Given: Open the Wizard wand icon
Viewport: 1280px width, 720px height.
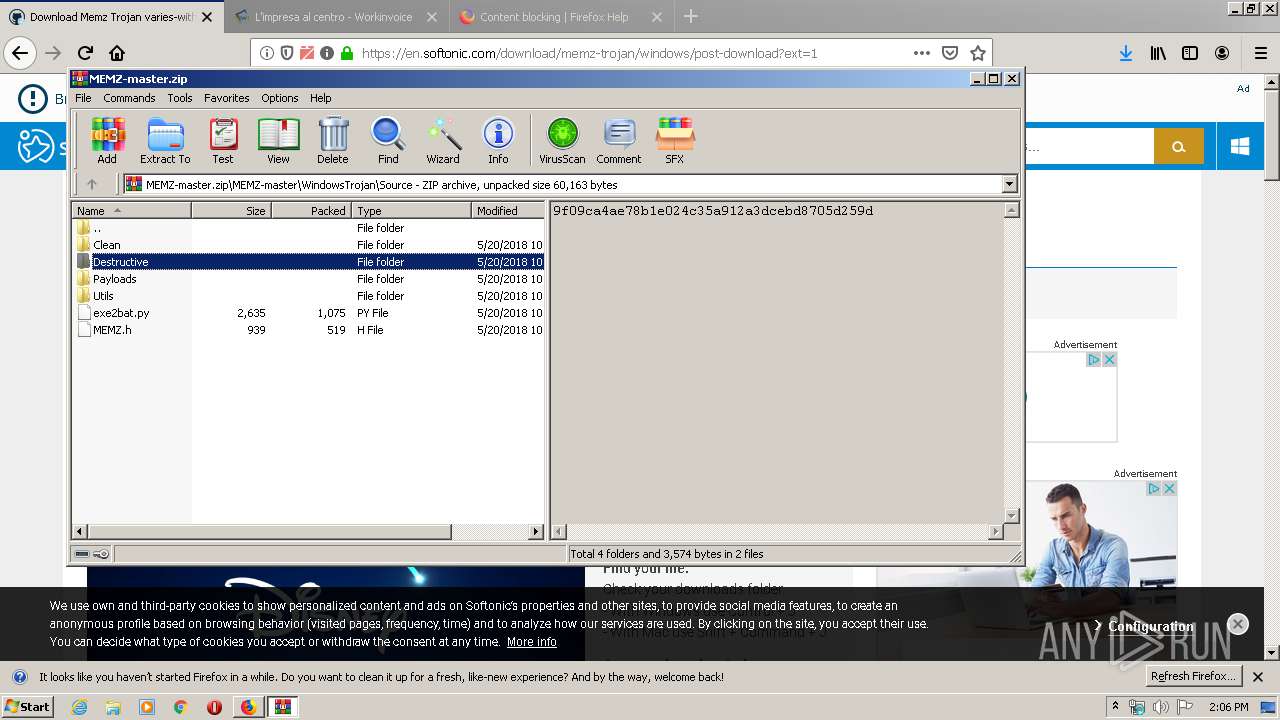Looking at the screenshot, I should (x=443, y=140).
